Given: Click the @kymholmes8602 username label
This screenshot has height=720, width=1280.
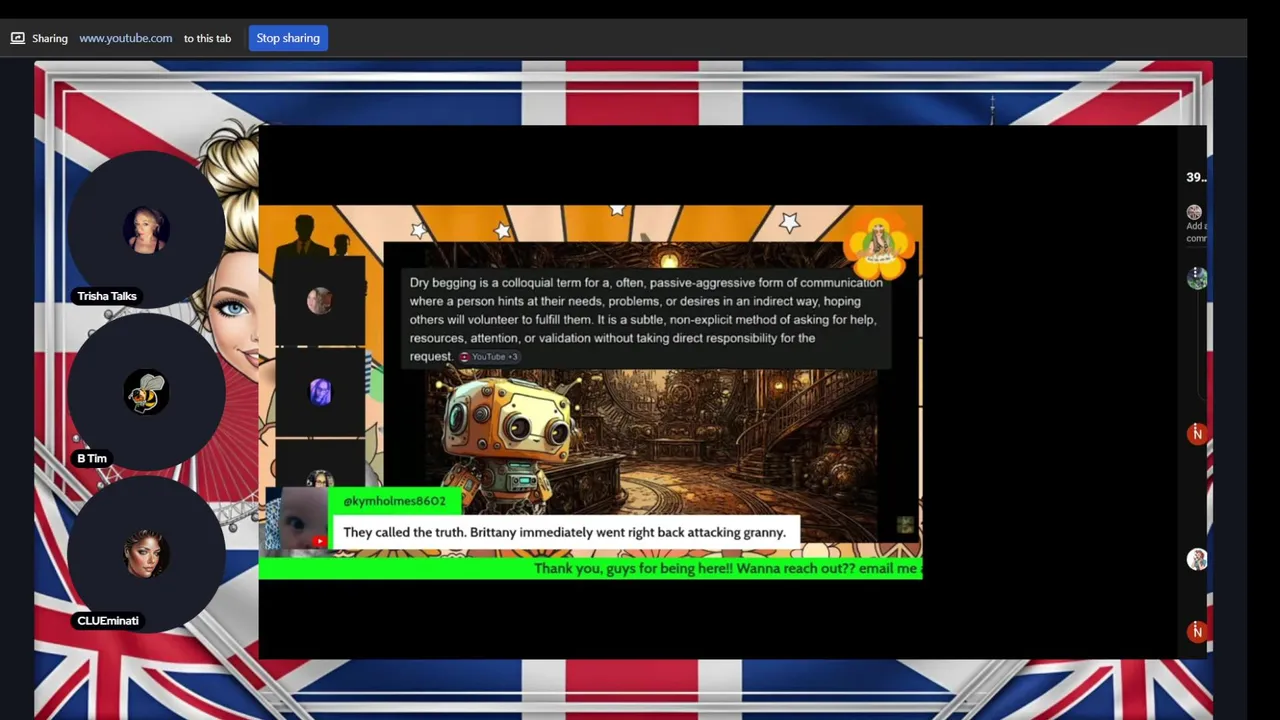Looking at the screenshot, I should [394, 501].
